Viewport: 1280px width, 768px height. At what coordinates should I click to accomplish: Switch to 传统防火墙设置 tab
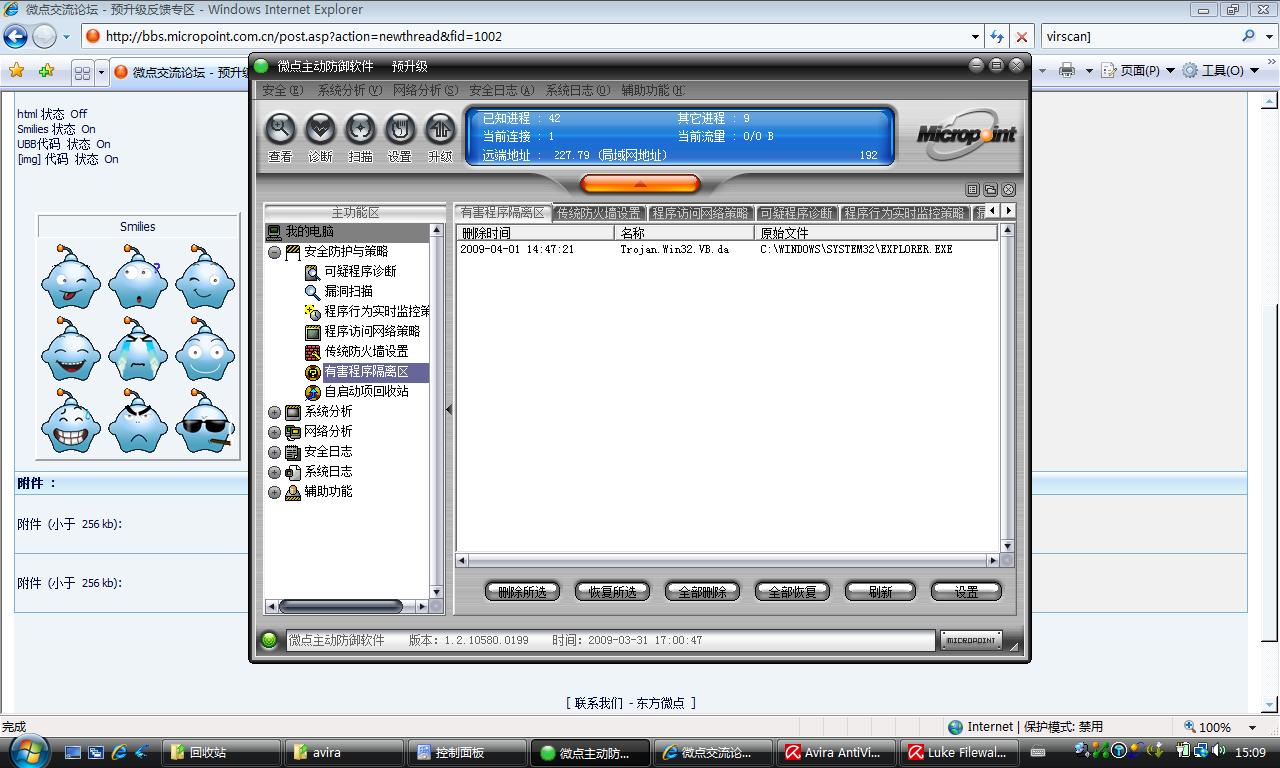point(599,213)
